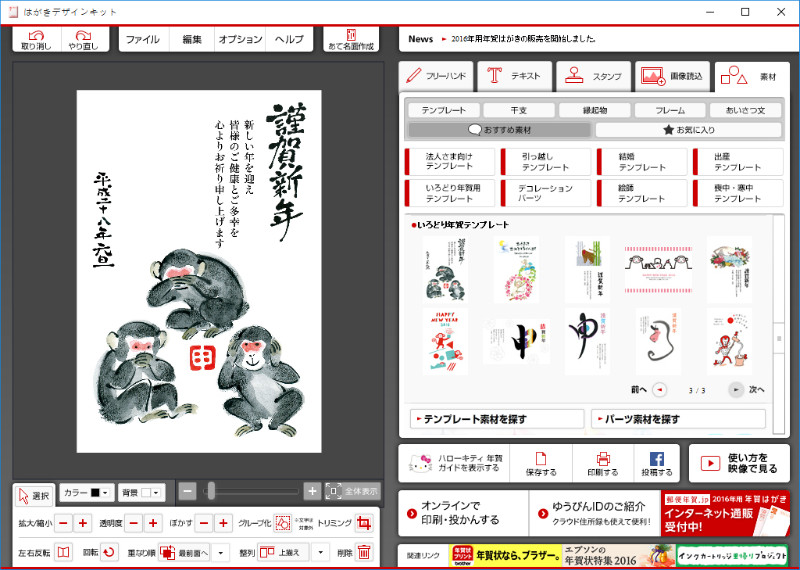The width and height of the screenshot is (800, 570).
Task: Expand 整列 alignment dropdown arrow
Action: [320, 552]
